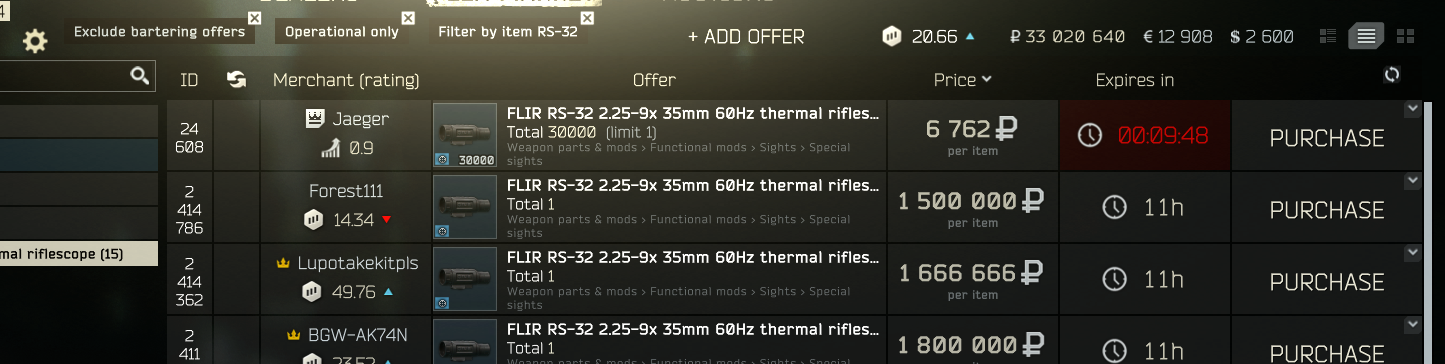
Task: Click Forest111's RS-32 scope thumbnail
Action: (x=465, y=207)
